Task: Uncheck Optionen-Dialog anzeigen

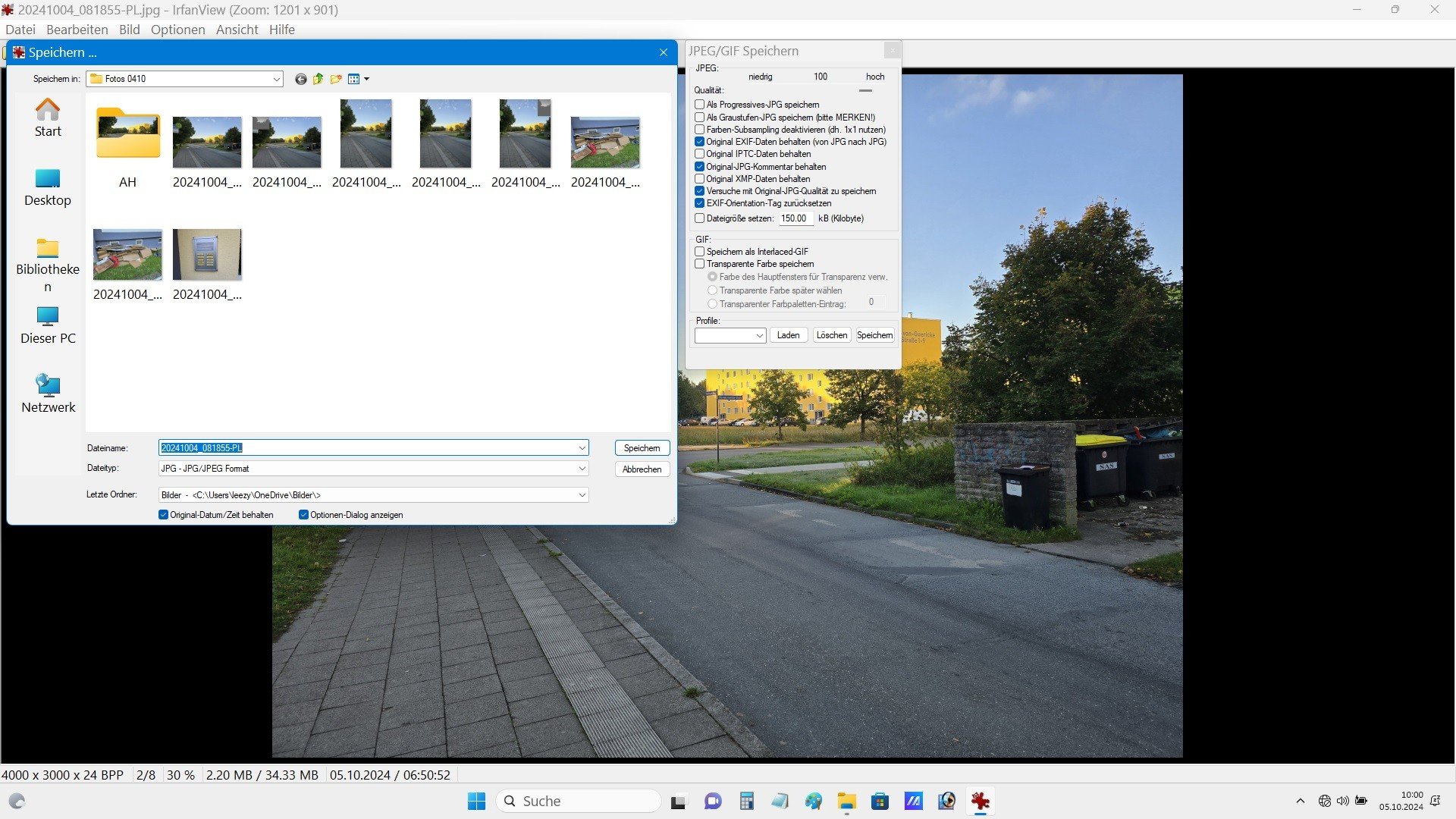Action: tap(304, 515)
